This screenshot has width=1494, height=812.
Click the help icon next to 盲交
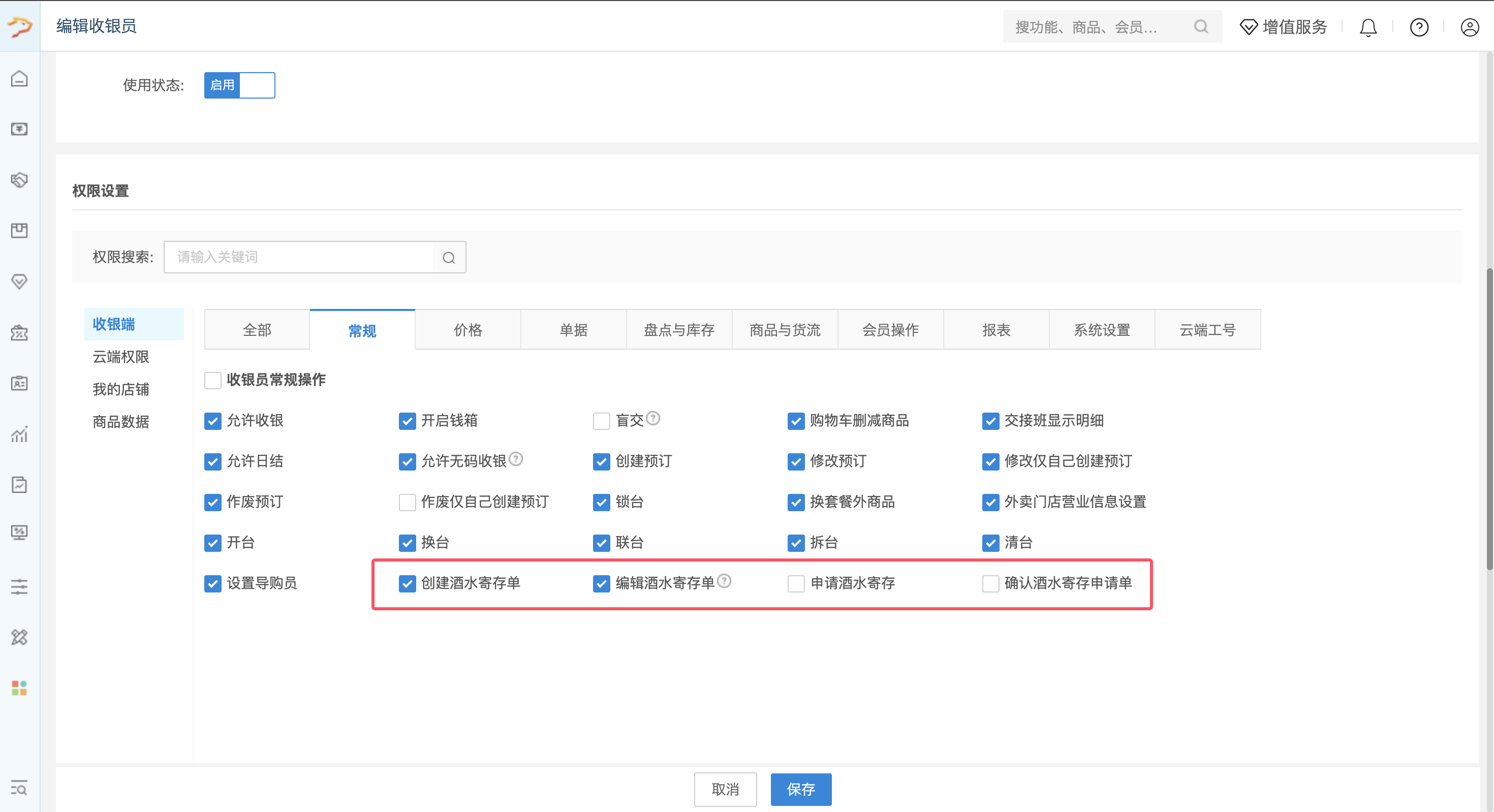653,418
